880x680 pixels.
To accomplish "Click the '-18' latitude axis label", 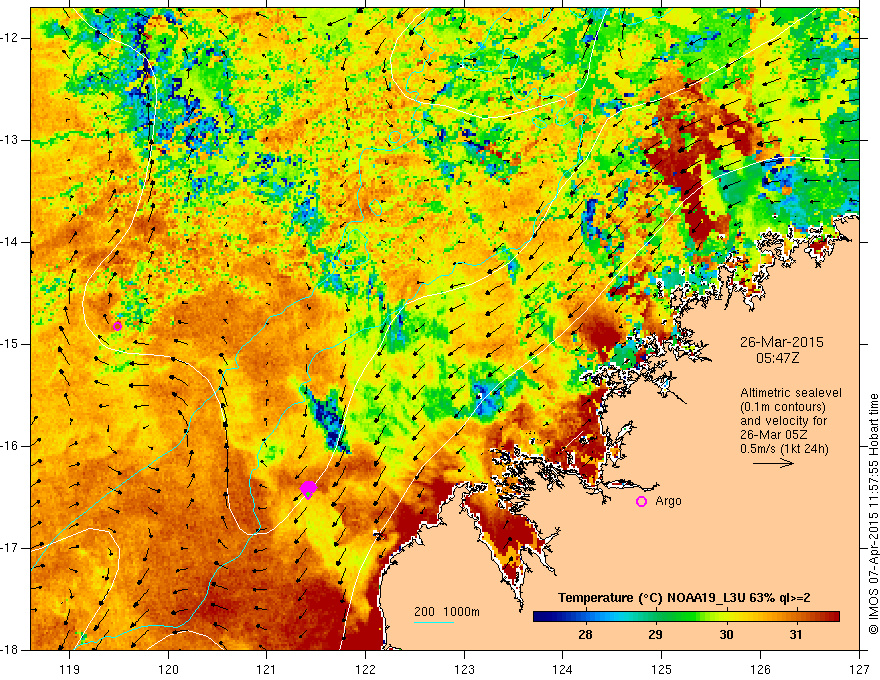I will pyautogui.click(x=10, y=650).
